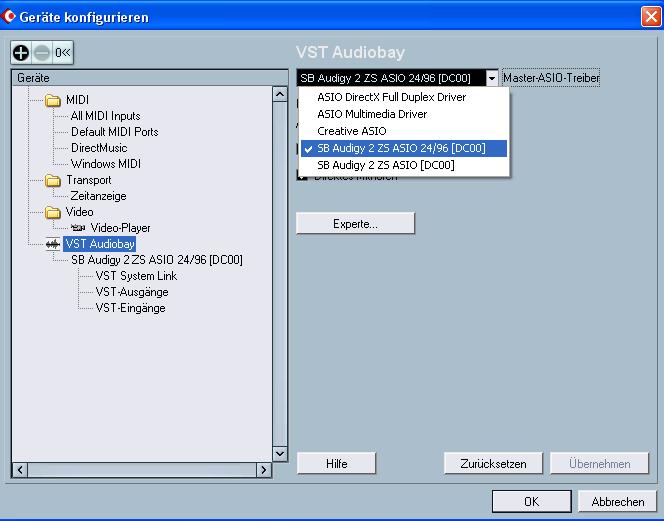664x521 pixels.
Task: Click the Hilfe button
Action: click(336, 463)
